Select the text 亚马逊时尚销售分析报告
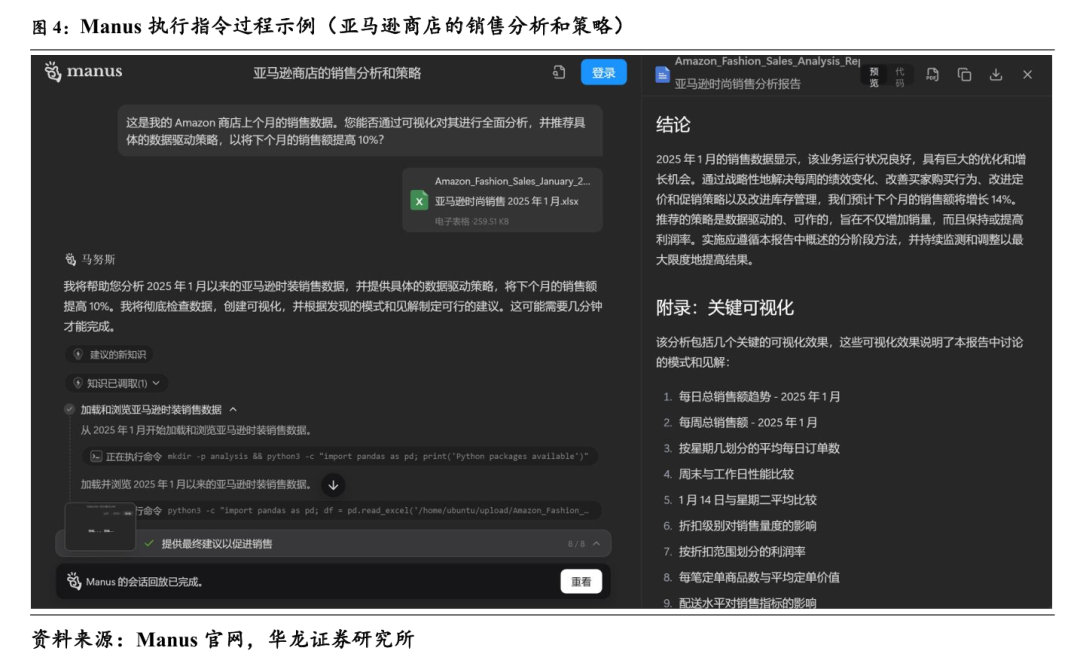Viewport: 1080px width, 657px height. [737, 84]
